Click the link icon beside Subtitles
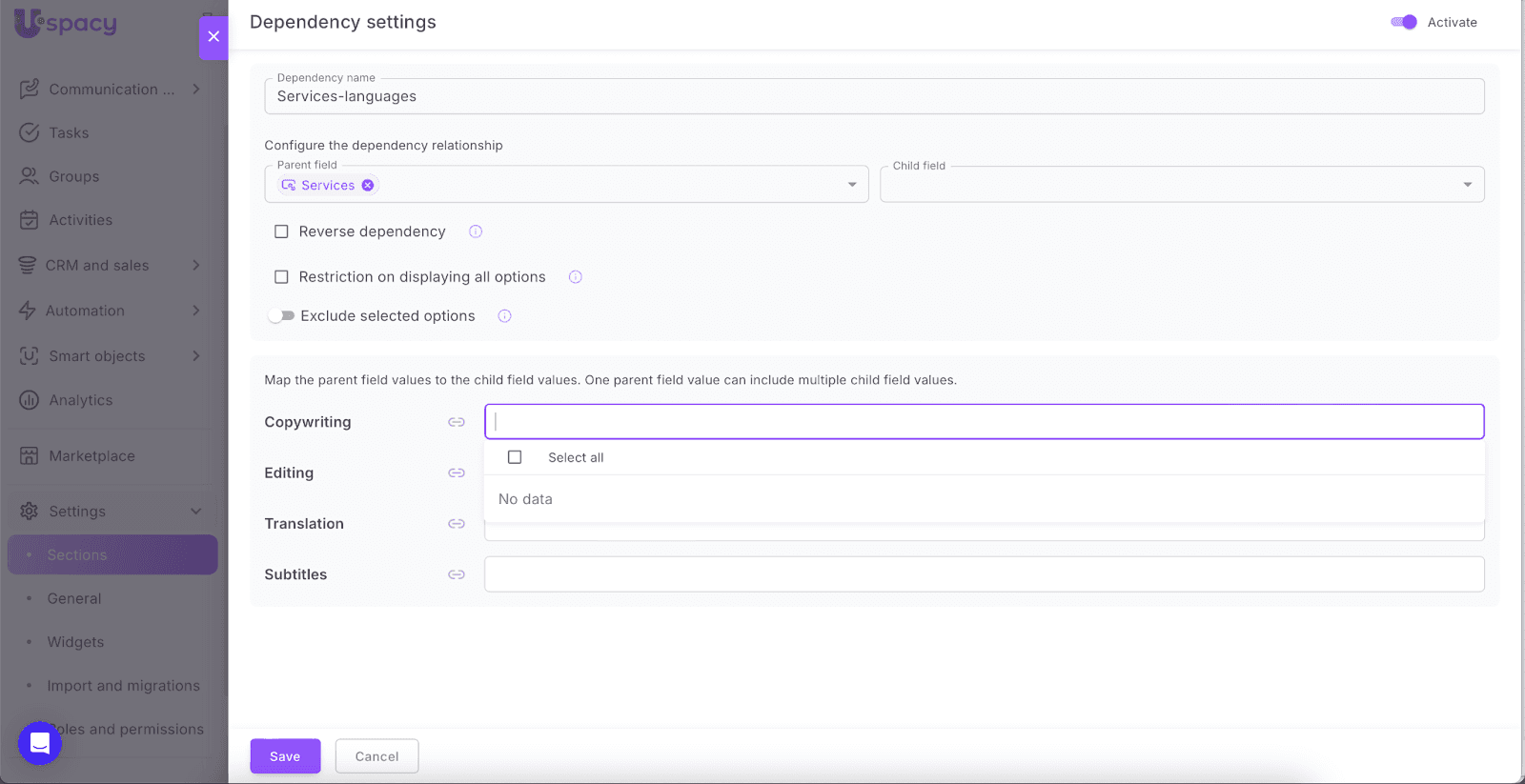Screen dimensions: 1525x784 [457, 574]
